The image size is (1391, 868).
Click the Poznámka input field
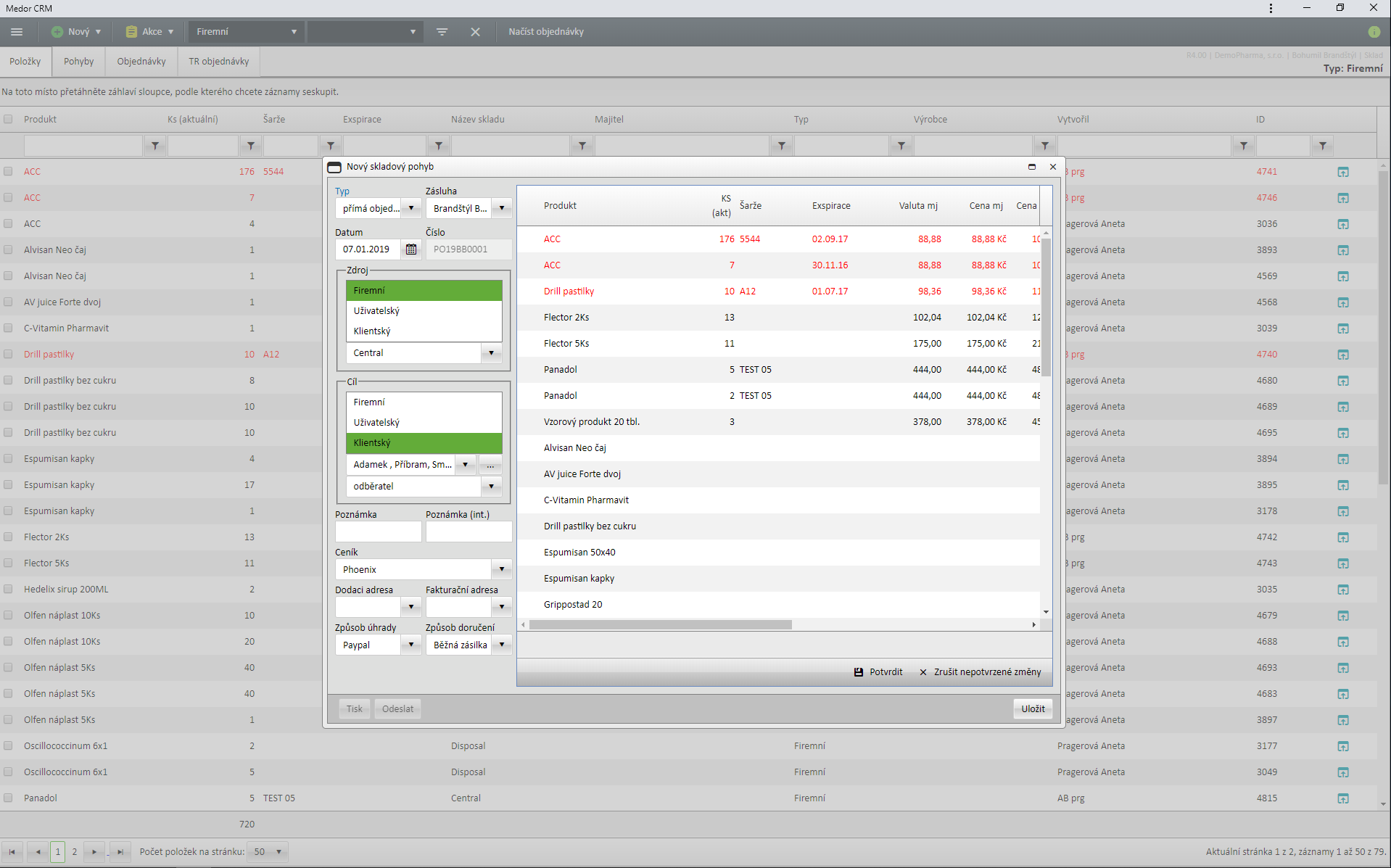coord(378,532)
